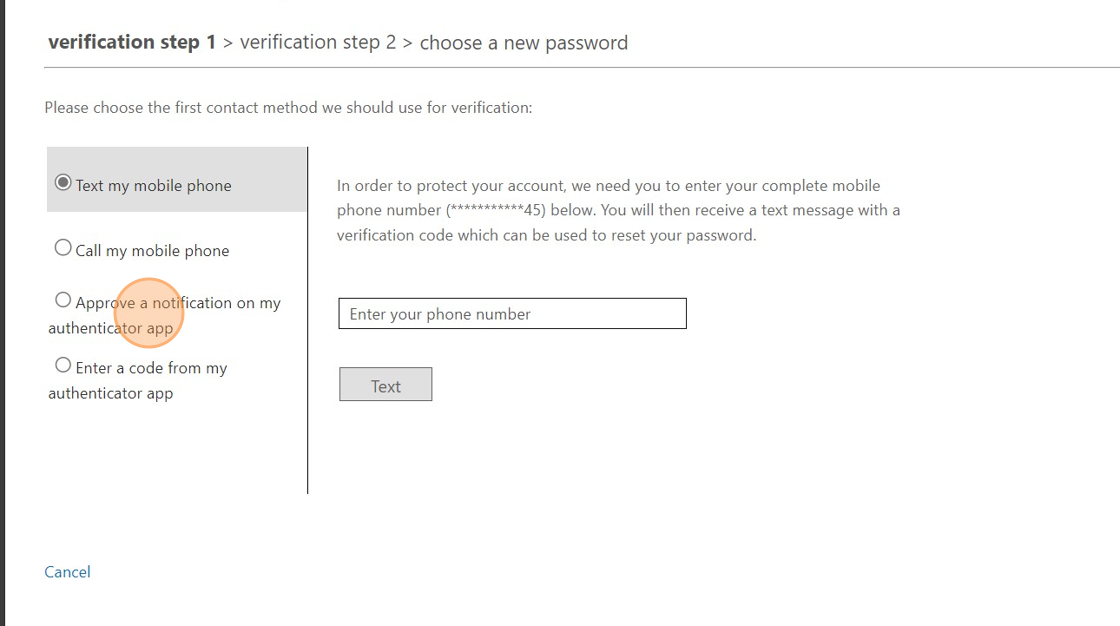The height and width of the screenshot is (626, 1120).
Task: Click the Text my mobile phone label text
Action: (x=153, y=186)
